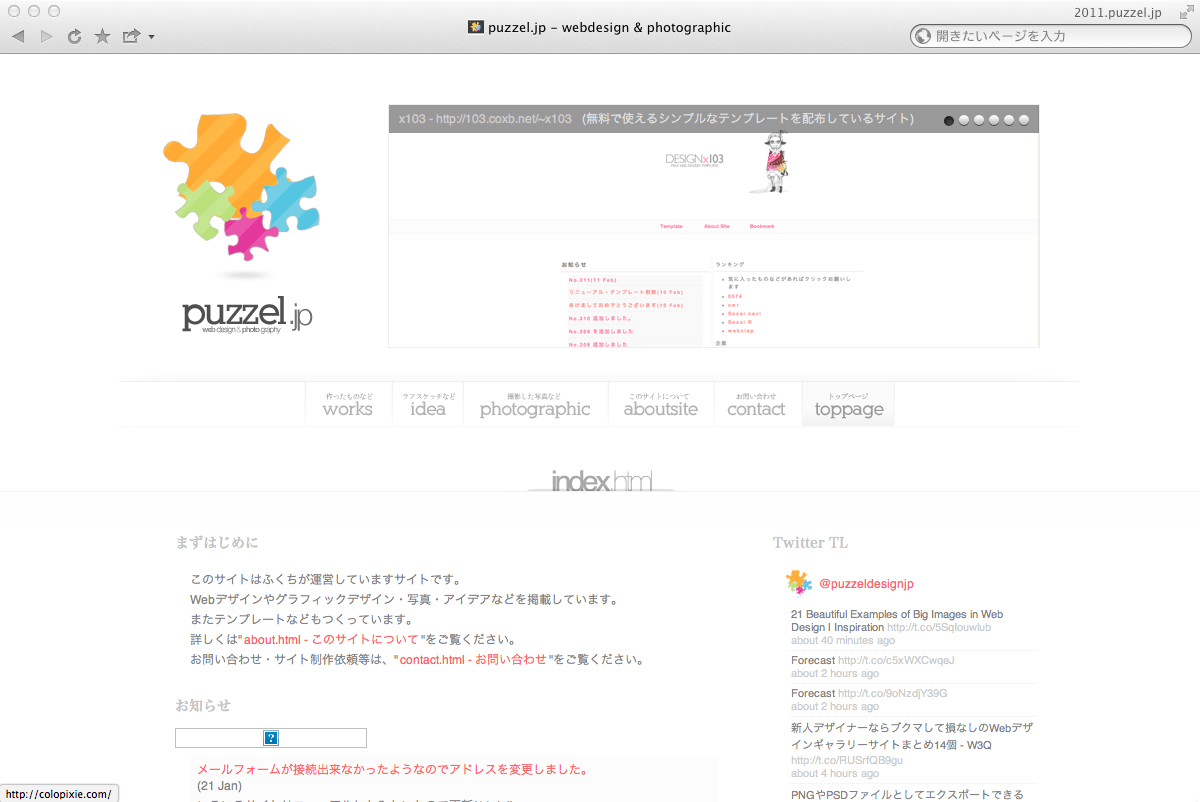Open the idea navigation tab
The image size is (1200, 802).
tap(428, 404)
